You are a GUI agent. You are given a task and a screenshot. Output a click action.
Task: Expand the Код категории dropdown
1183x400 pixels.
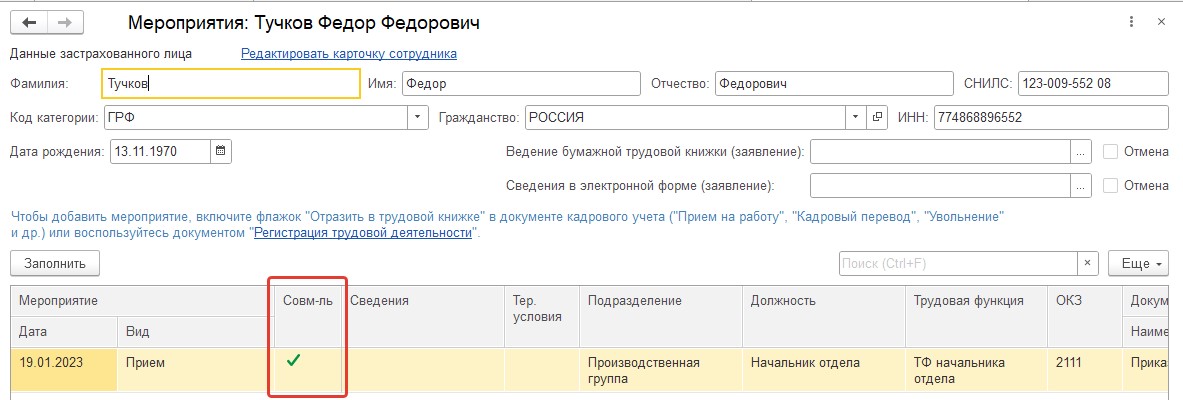pos(418,118)
